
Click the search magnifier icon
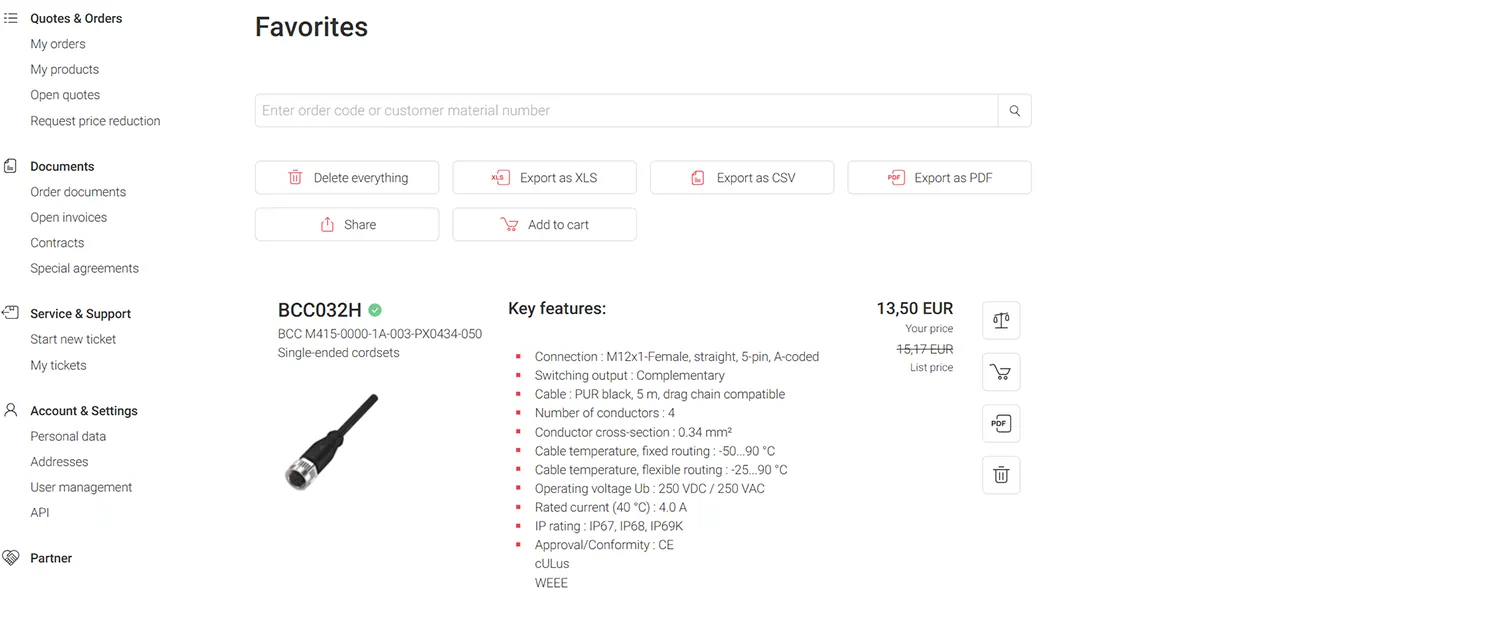coord(1014,111)
